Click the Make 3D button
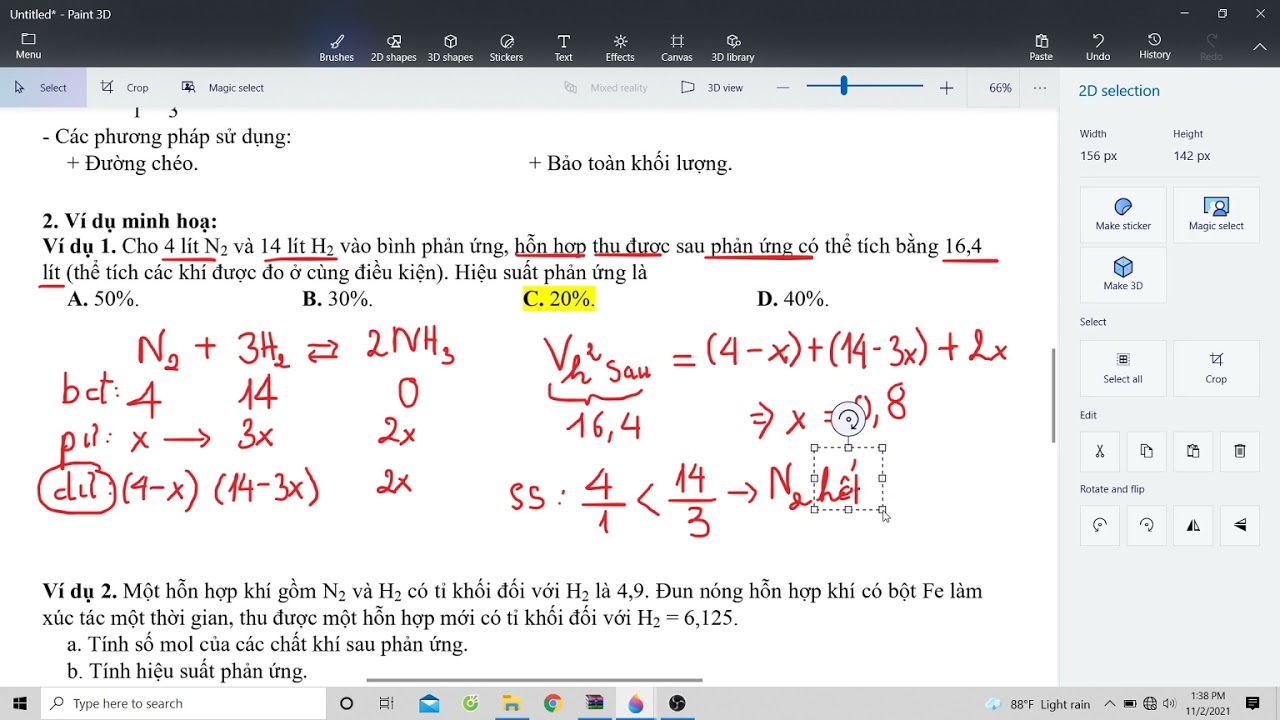 coord(1123,275)
